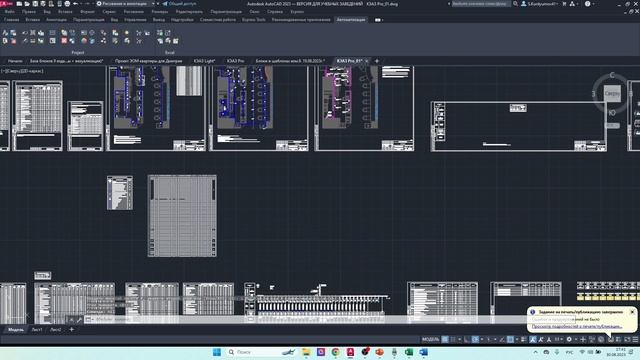The height and width of the screenshot is (360, 640).
Task: Click the Undo arrow in quick access toolbar
Action: [76, 4]
